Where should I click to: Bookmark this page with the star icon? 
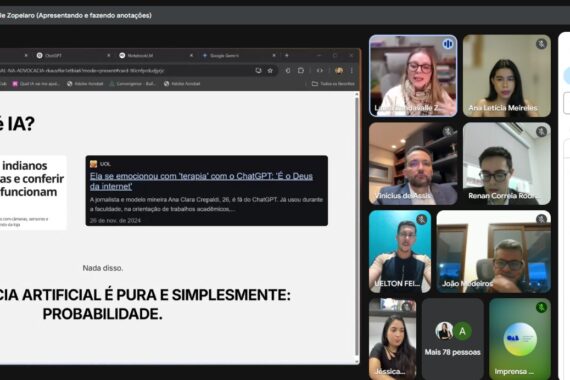coord(270,71)
